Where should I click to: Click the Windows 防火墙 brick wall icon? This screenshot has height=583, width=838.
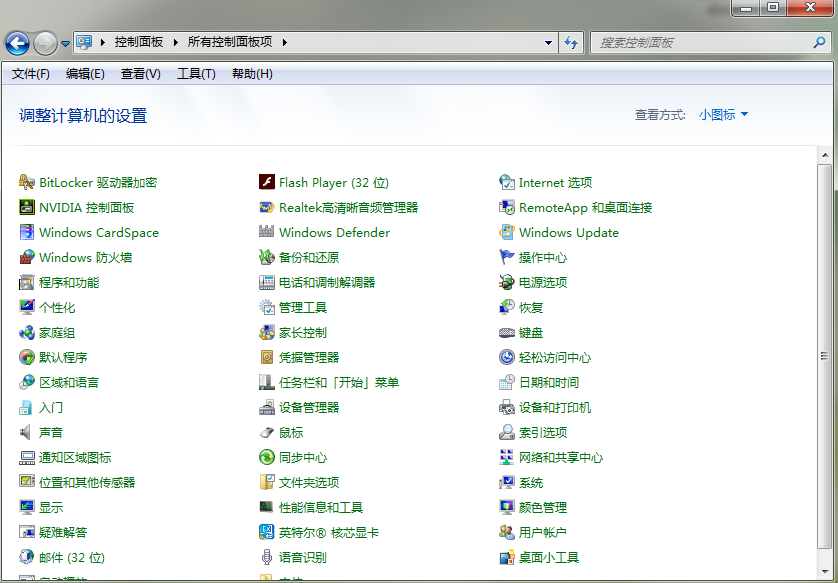[27, 258]
